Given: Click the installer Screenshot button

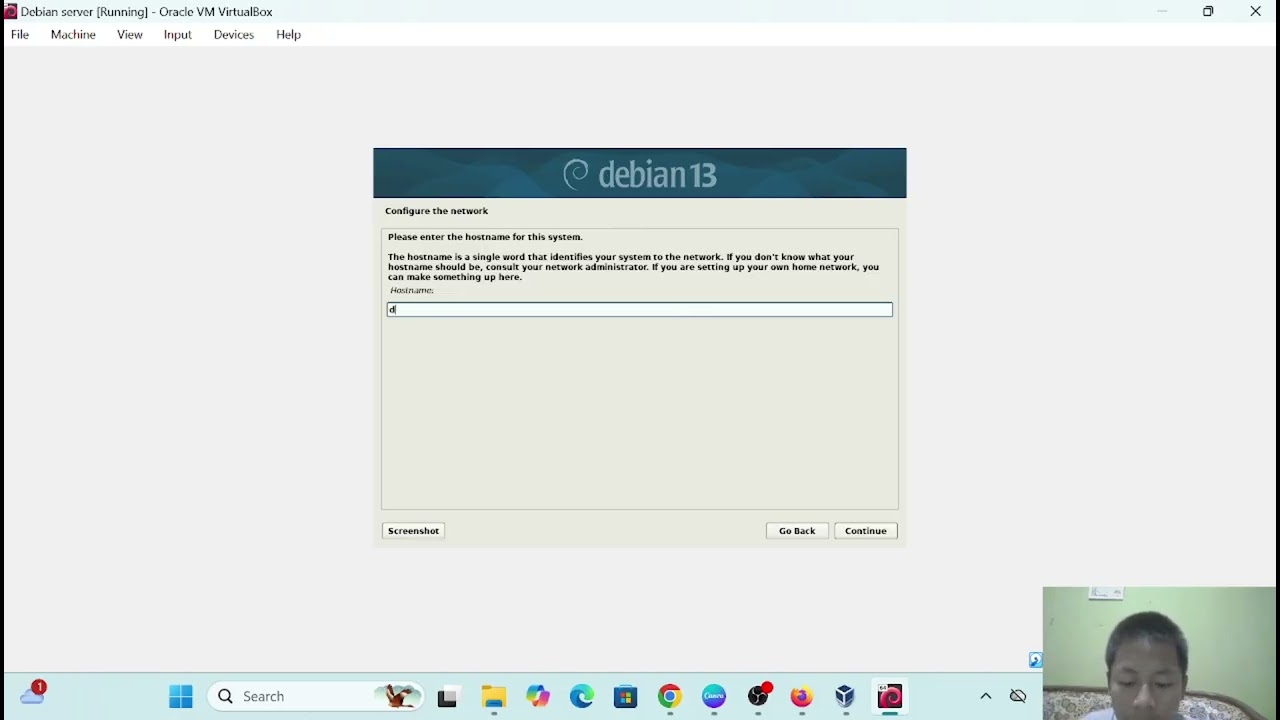Looking at the screenshot, I should pos(413,531).
